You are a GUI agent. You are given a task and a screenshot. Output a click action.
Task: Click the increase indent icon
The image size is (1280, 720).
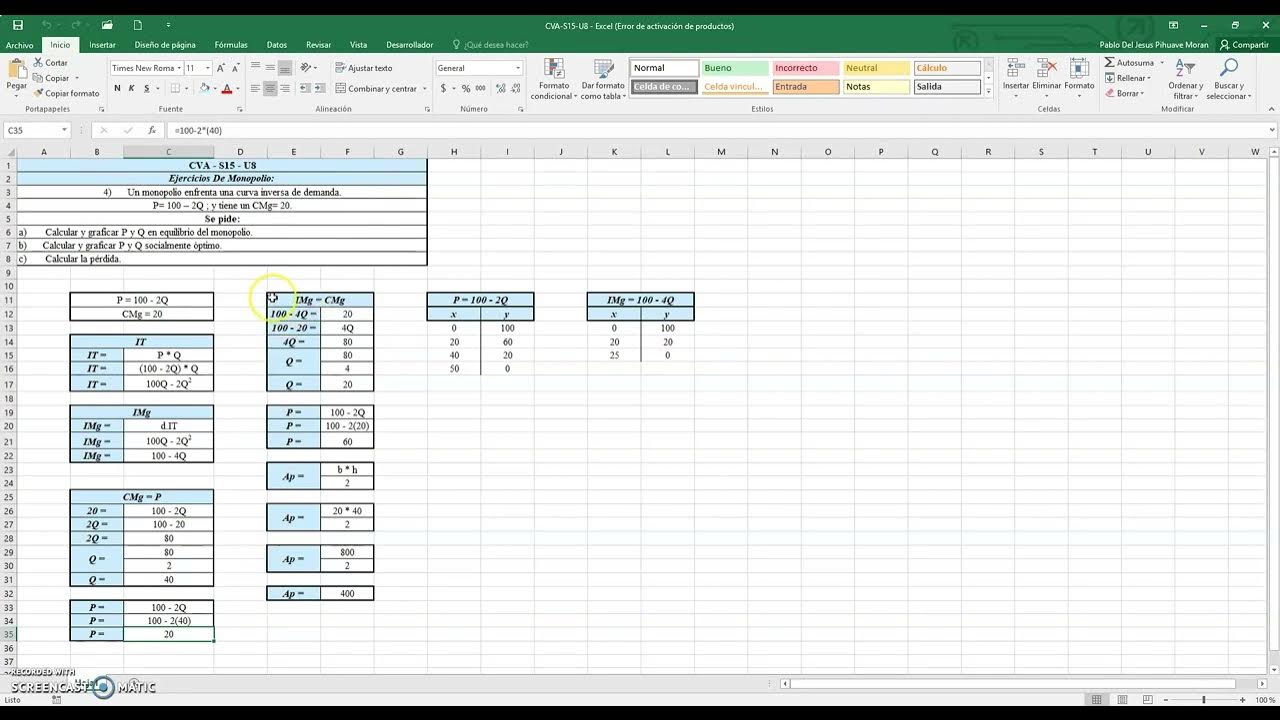[319, 88]
